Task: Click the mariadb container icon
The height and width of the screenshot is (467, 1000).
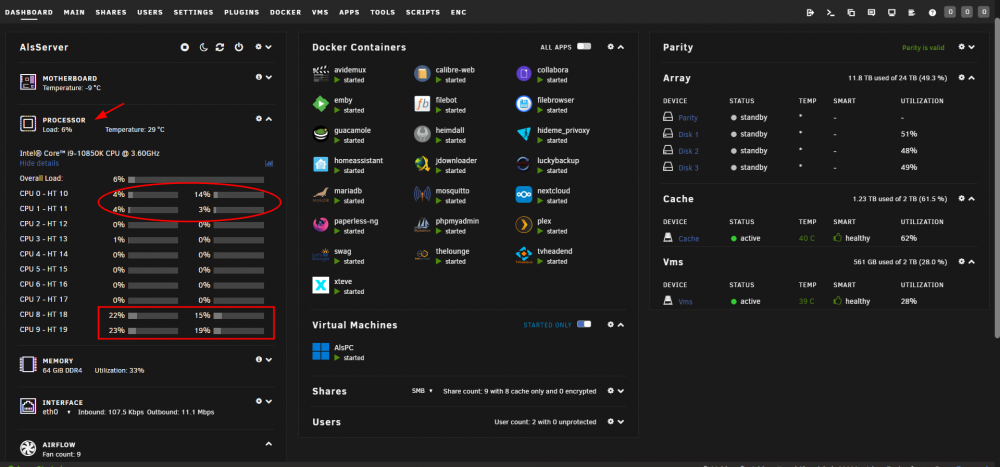Action: [x=321, y=195]
